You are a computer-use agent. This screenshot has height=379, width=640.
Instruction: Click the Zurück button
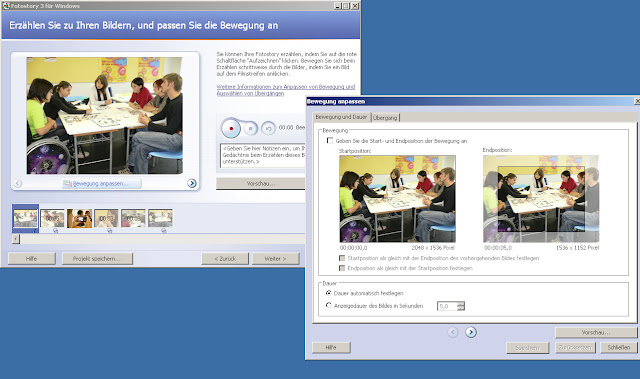(x=225, y=259)
